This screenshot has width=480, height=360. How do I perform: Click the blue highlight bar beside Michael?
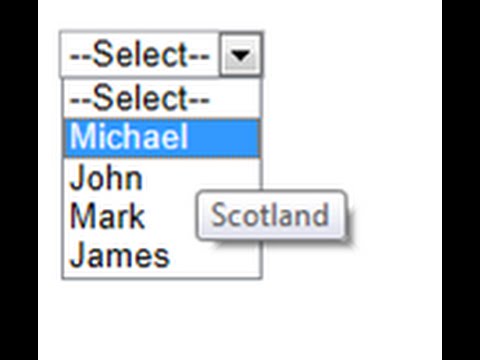click(x=223, y=137)
